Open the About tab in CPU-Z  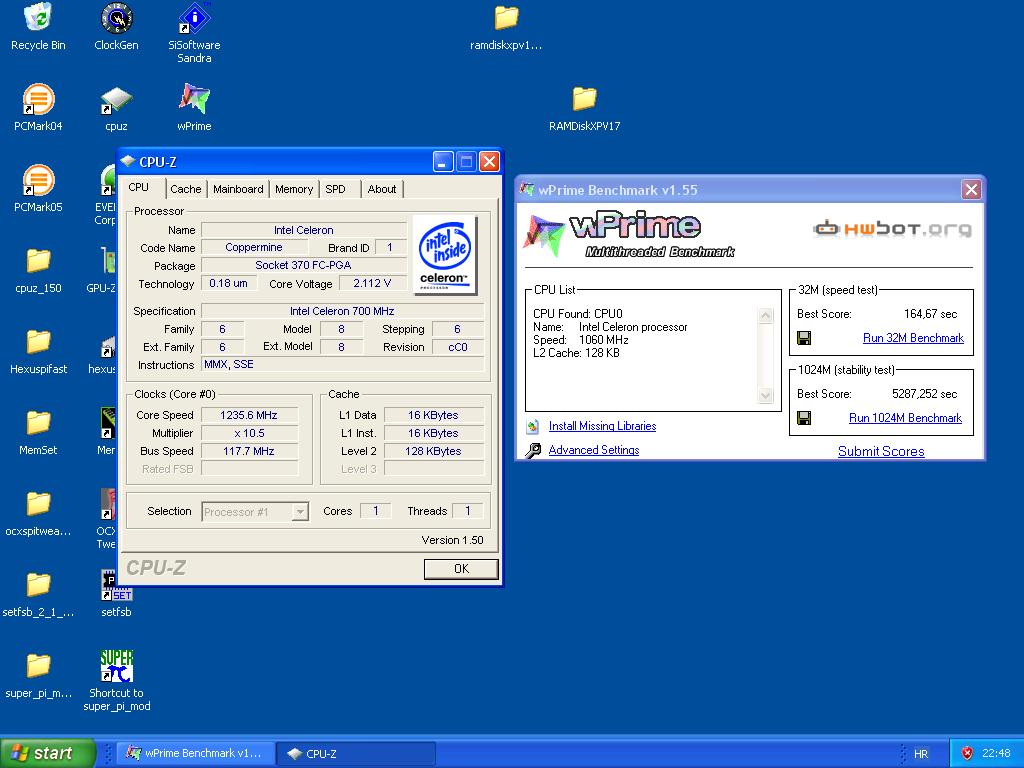click(x=381, y=189)
